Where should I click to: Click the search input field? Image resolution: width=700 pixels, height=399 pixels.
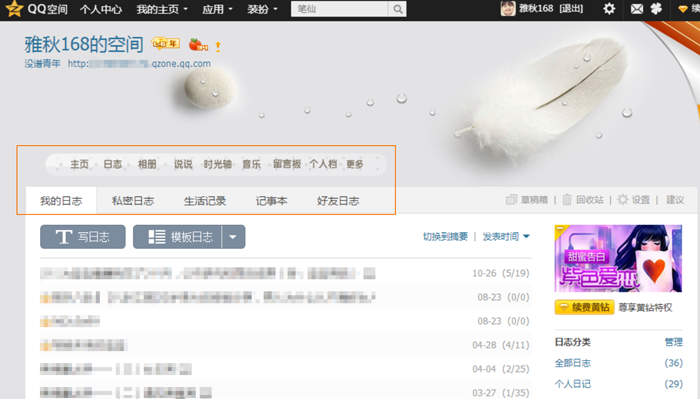[x=340, y=9]
